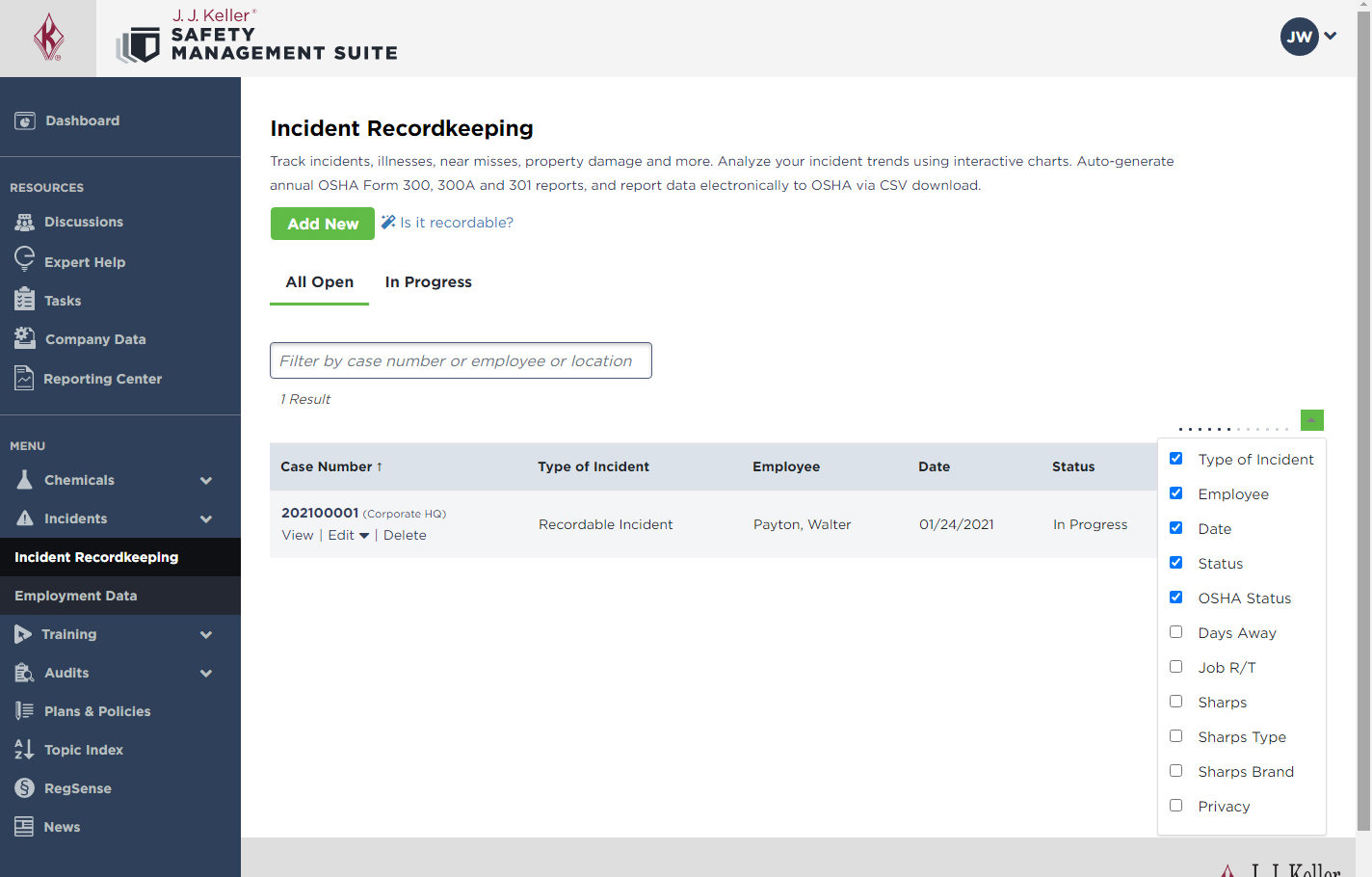The width and height of the screenshot is (1372, 877).
Task: Click the Chemicals flask icon
Action: tap(25, 479)
